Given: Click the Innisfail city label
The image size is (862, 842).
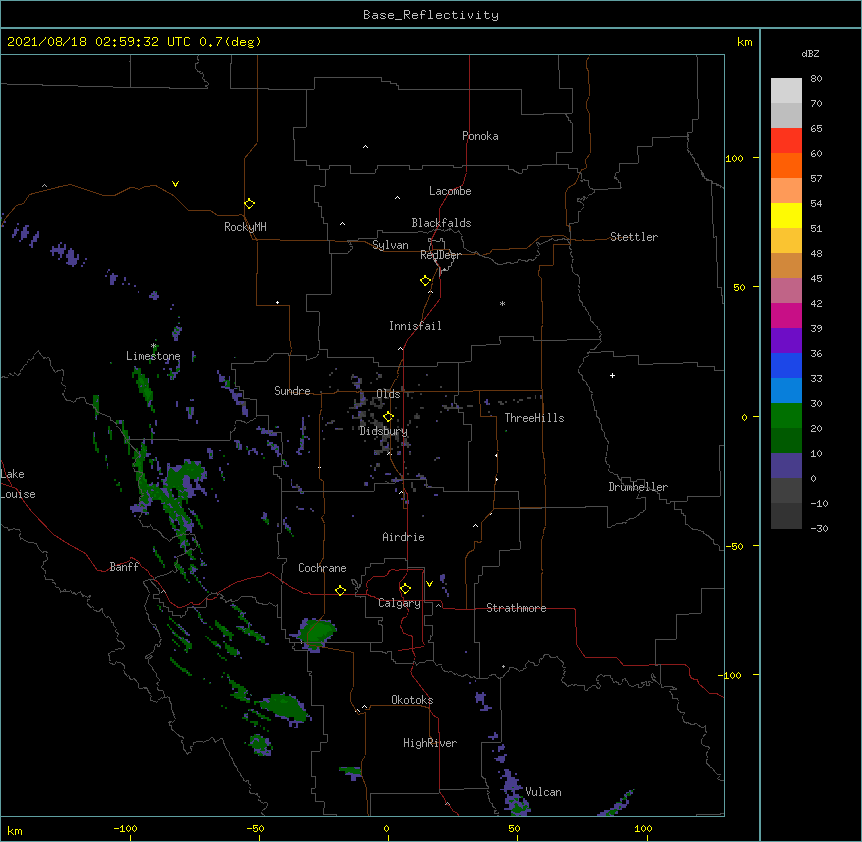Looking at the screenshot, I should coord(415,326).
